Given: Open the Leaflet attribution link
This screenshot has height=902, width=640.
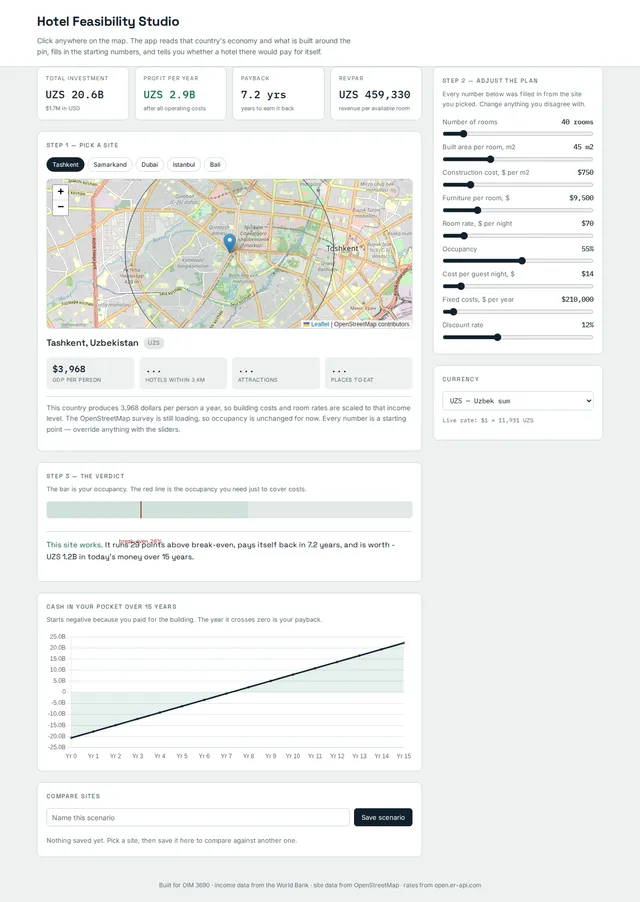Looking at the screenshot, I should click(320, 324).
